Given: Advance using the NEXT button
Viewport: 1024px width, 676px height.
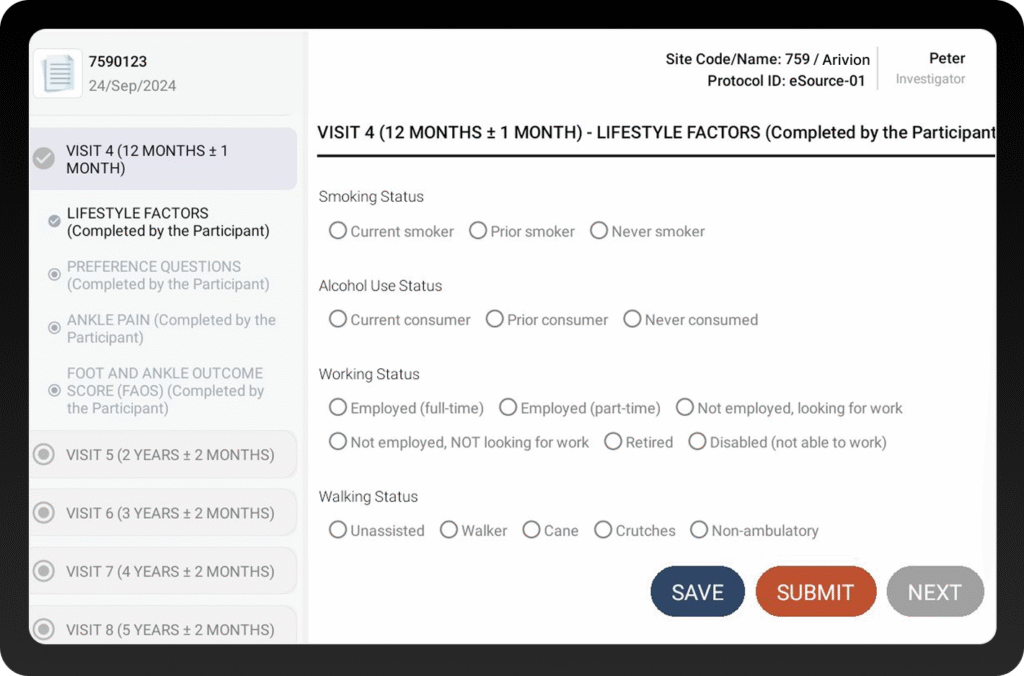Looking at the screenshot, I should tap(935, 591).
